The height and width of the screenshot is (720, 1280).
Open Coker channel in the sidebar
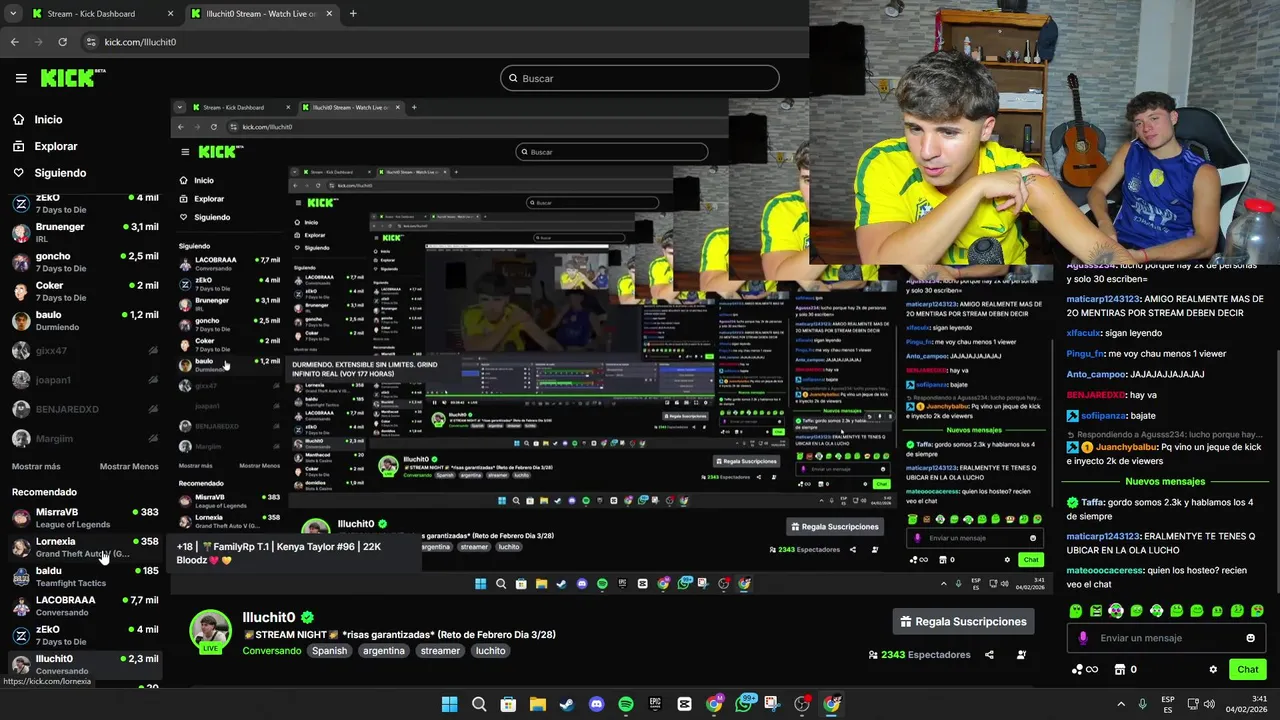coord(84,291)
